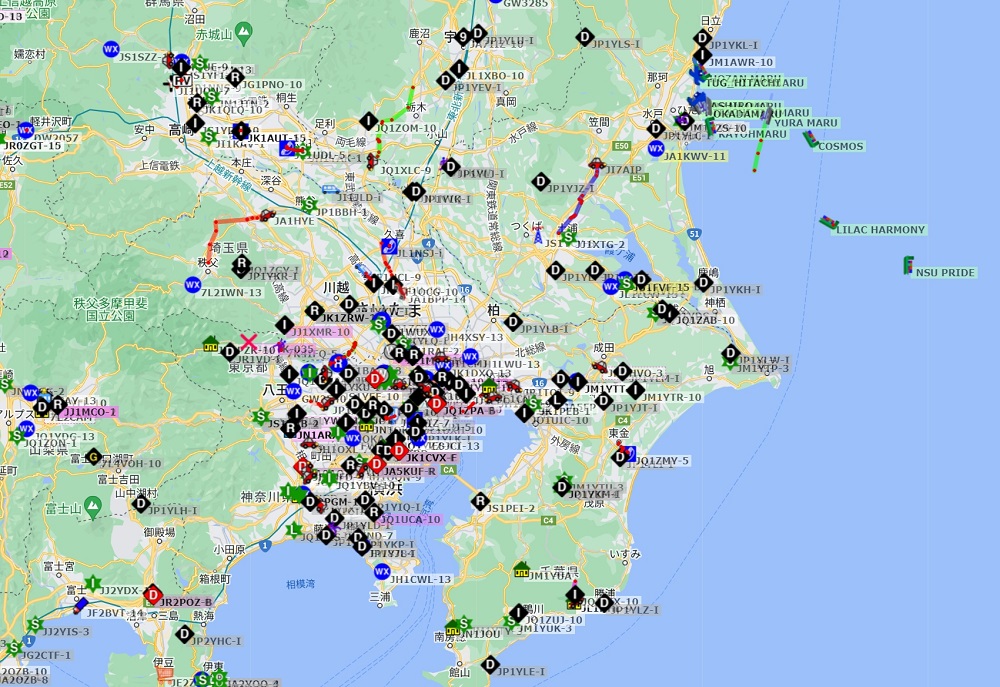This screenshot has width=1000, height=687.
Task: Click the WX weather icon beside JA1KWV-11
Action: [x=656, y=149]
